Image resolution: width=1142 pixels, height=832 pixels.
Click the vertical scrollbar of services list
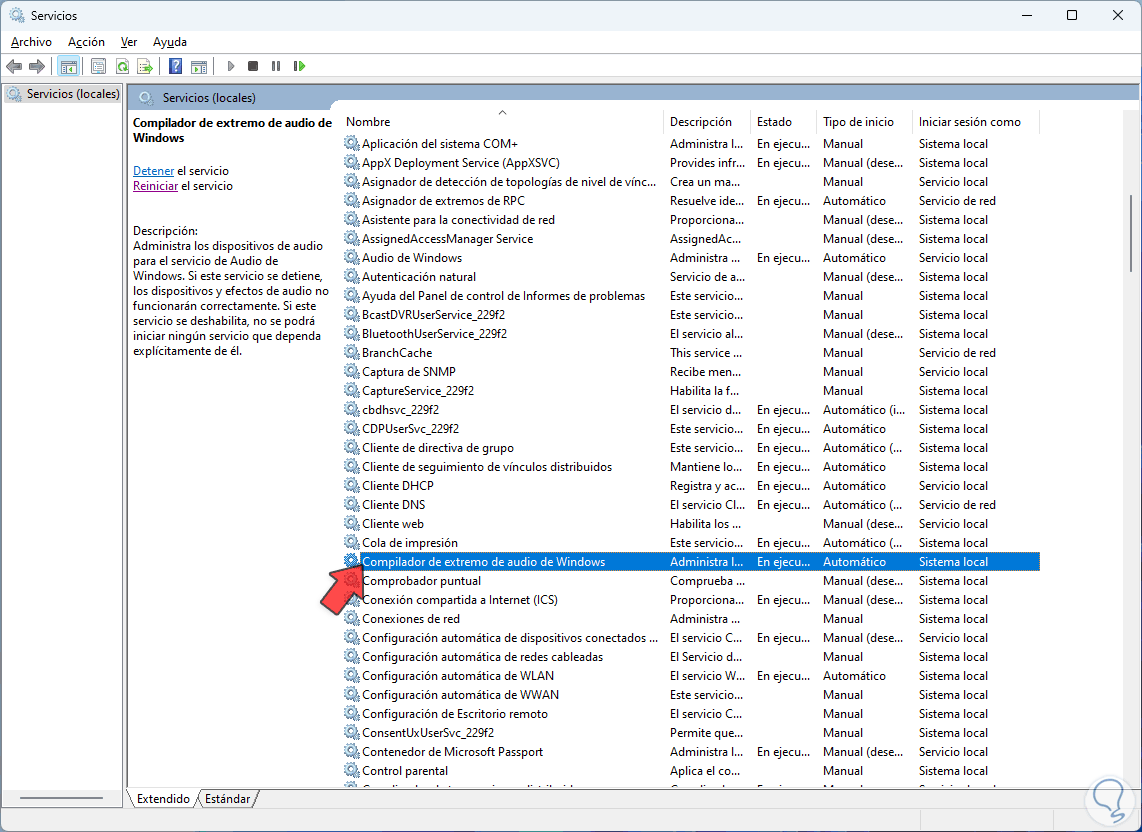tap(1131, 233)
